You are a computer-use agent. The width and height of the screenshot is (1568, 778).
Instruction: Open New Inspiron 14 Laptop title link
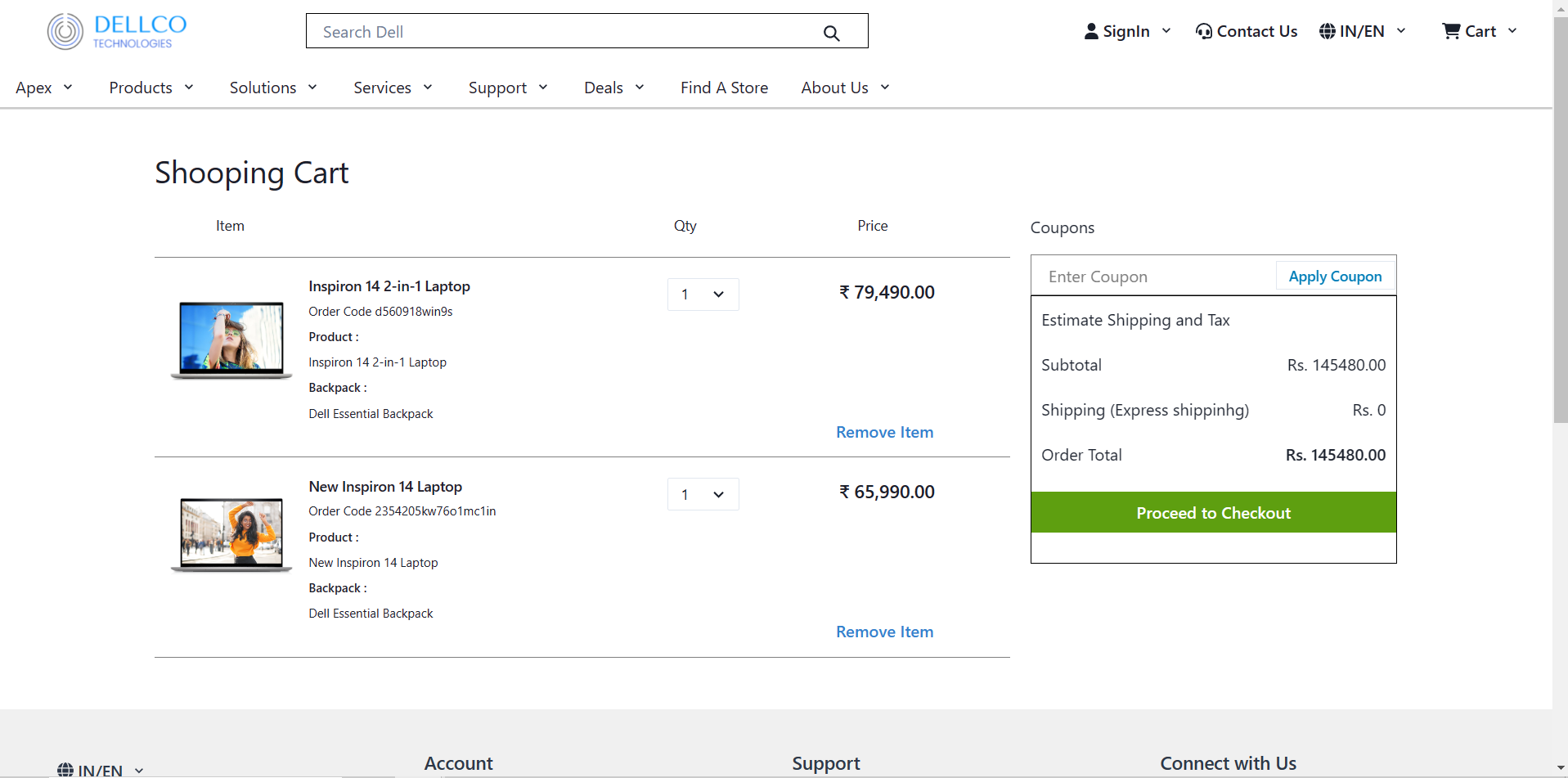tap(385, 487)
